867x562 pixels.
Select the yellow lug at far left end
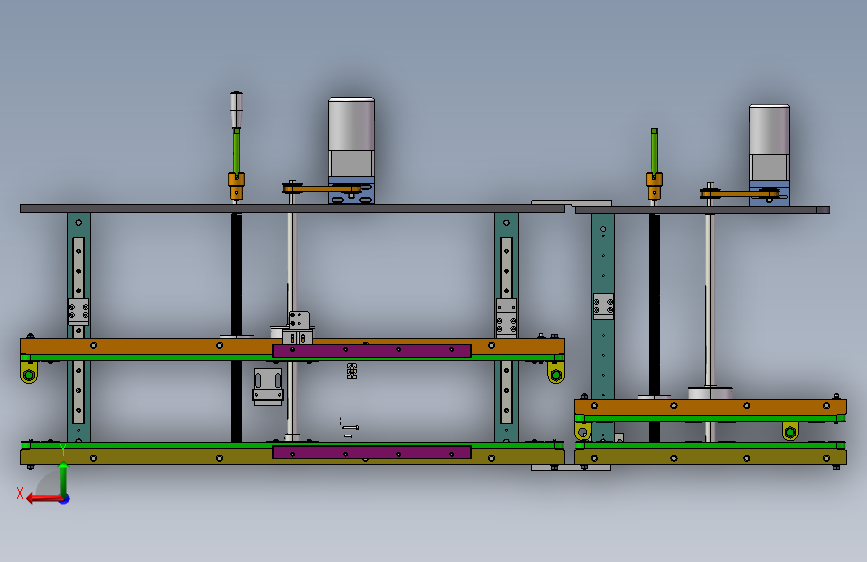[29, 373]
